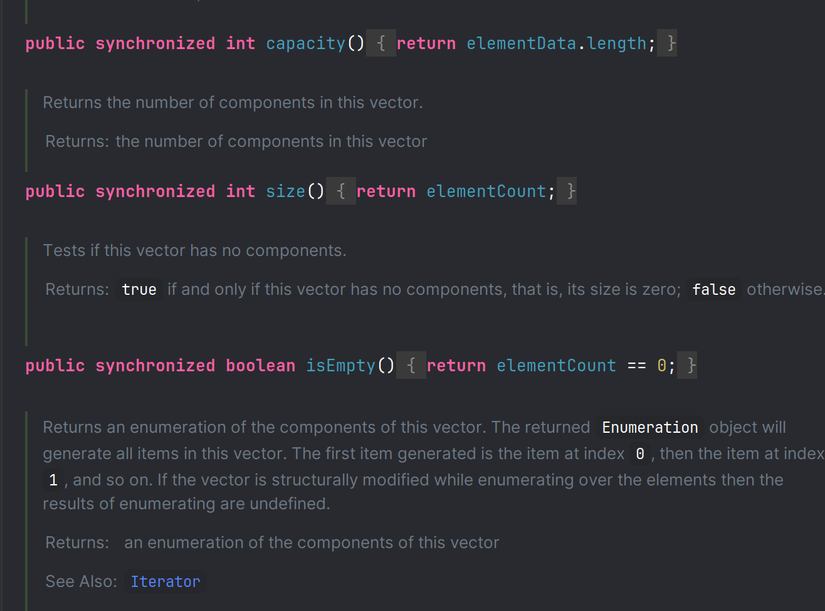Expand the folded isEmpty() method opening brace

click(x=411, y=366)
